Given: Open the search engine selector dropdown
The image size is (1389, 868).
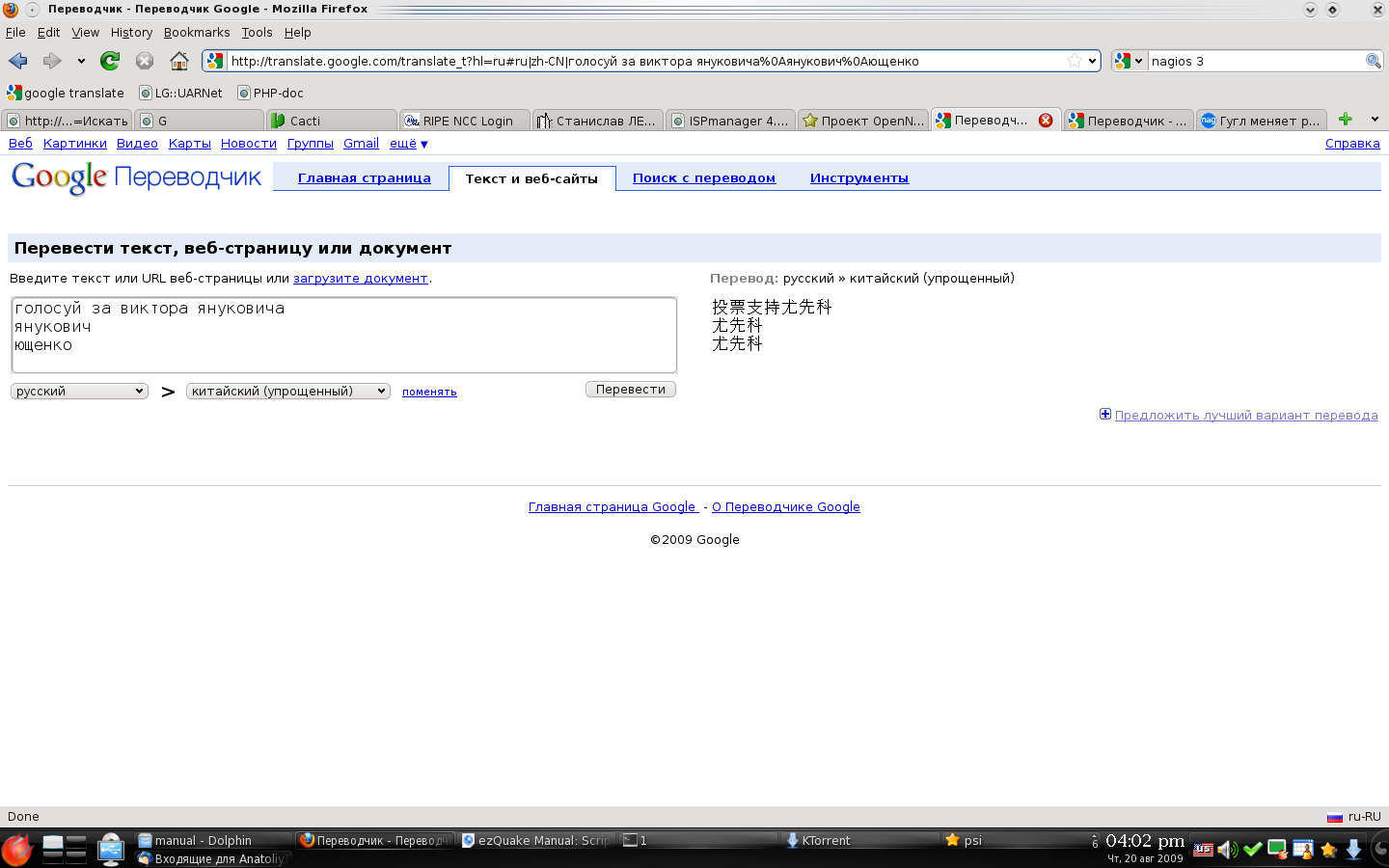Looking at the screenshot, I should [1129, 61].
